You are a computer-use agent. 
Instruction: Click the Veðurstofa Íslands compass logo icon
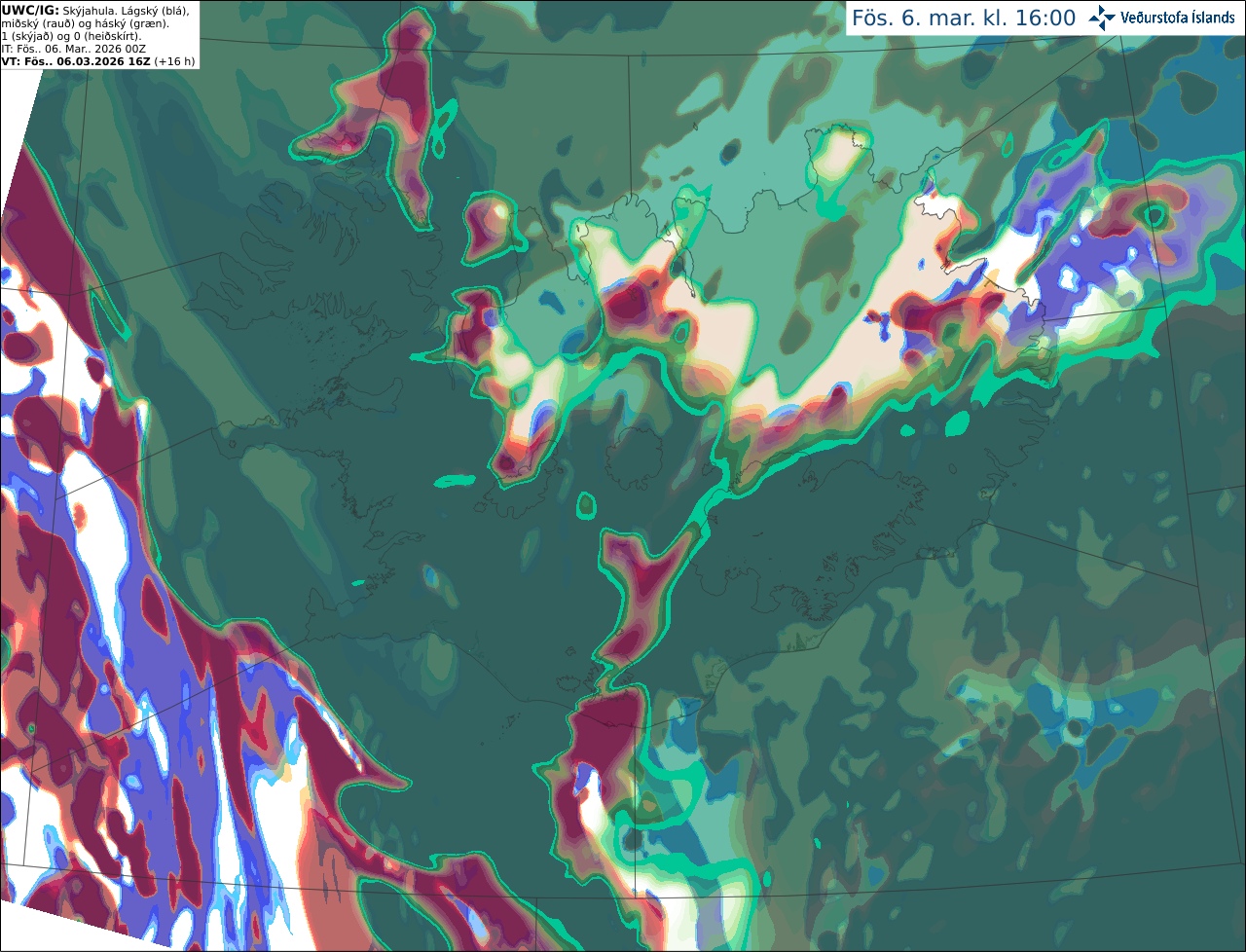pos(1102,18)
